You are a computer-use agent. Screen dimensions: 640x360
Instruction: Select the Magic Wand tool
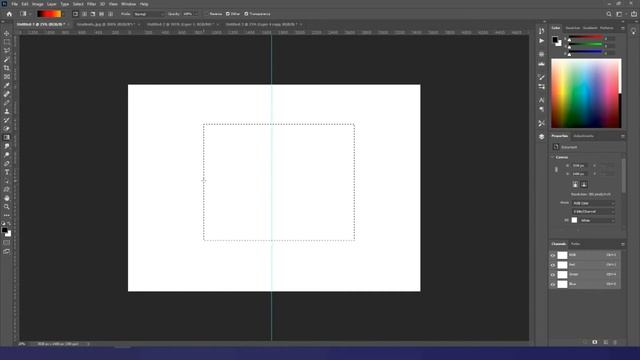(7, 59)
